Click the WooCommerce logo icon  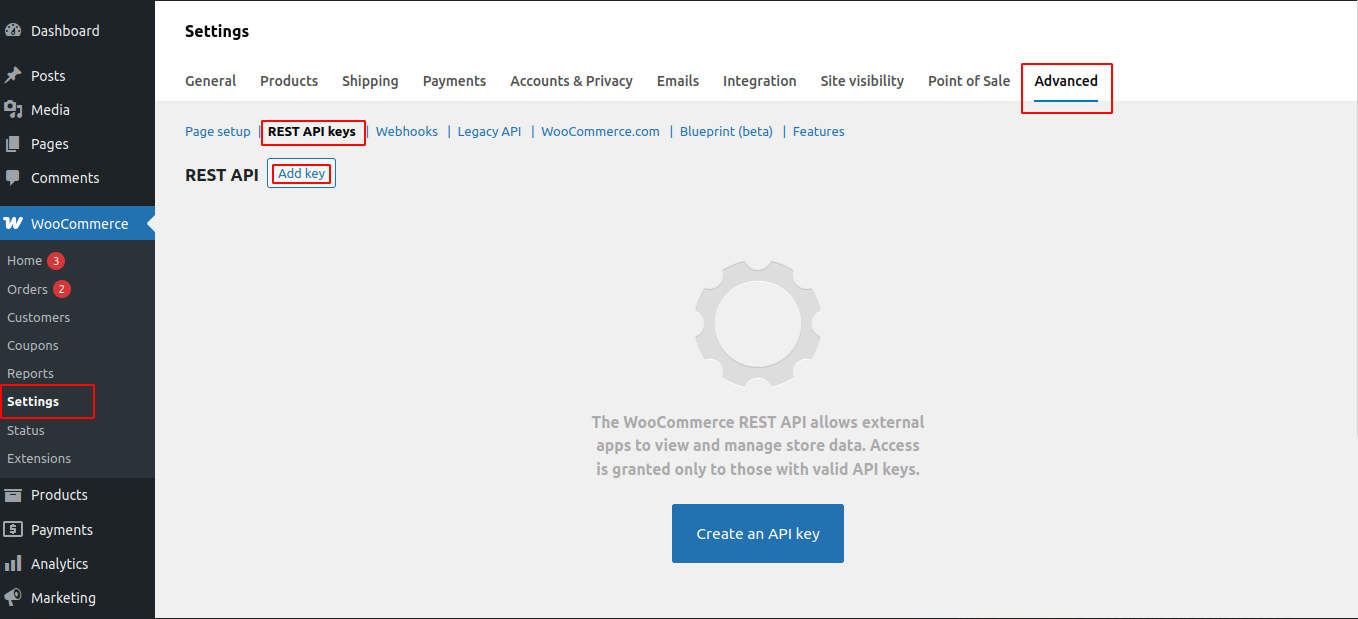(13, 224)
